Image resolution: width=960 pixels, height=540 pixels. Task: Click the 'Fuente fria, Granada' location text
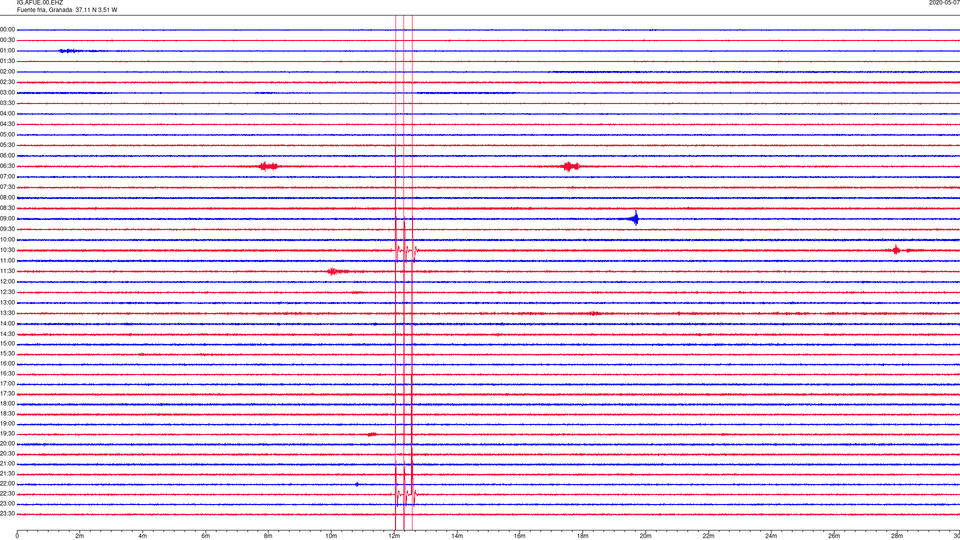[x=44, y=10]
